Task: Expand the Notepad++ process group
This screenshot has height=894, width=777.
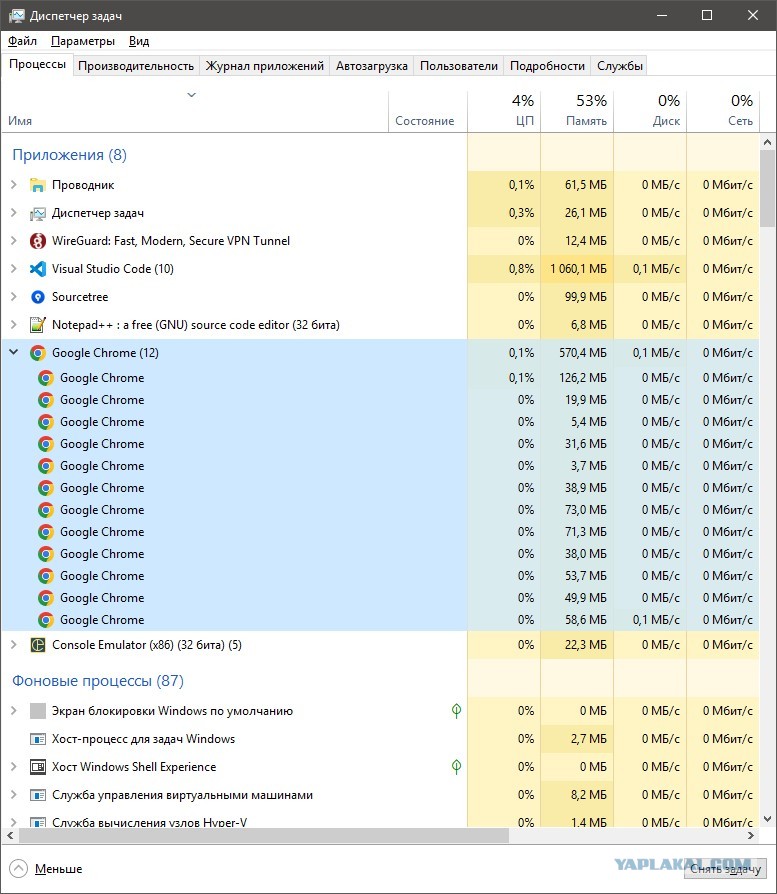Action: point(14,324)
